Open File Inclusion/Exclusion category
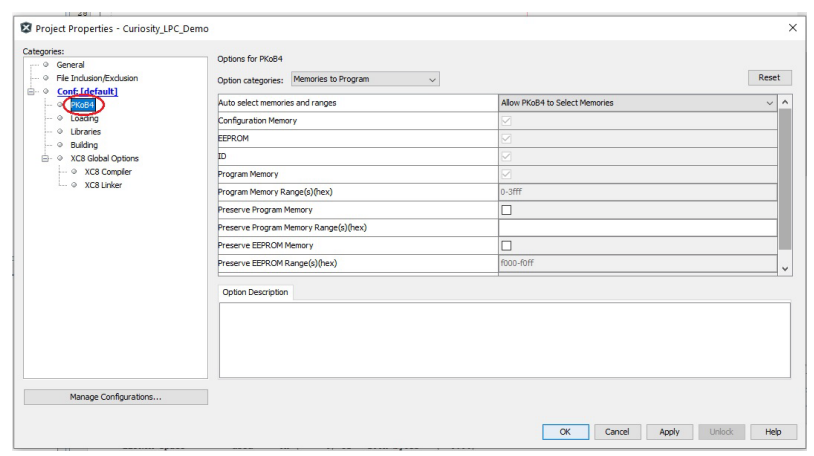 coord(97,78)
